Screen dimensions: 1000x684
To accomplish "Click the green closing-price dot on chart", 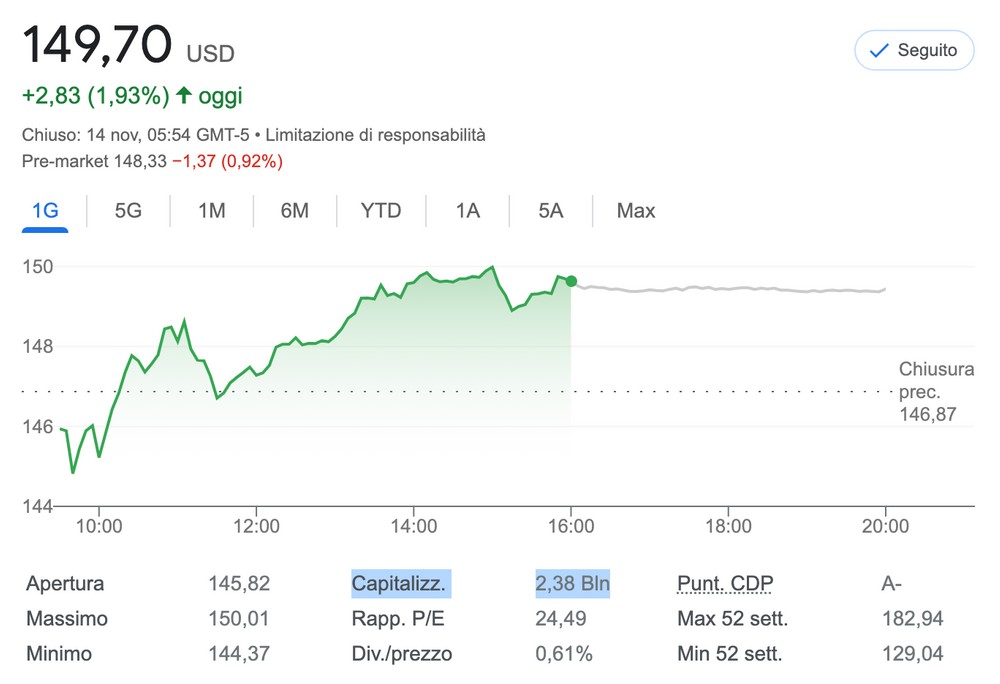I will coord(571,281).
